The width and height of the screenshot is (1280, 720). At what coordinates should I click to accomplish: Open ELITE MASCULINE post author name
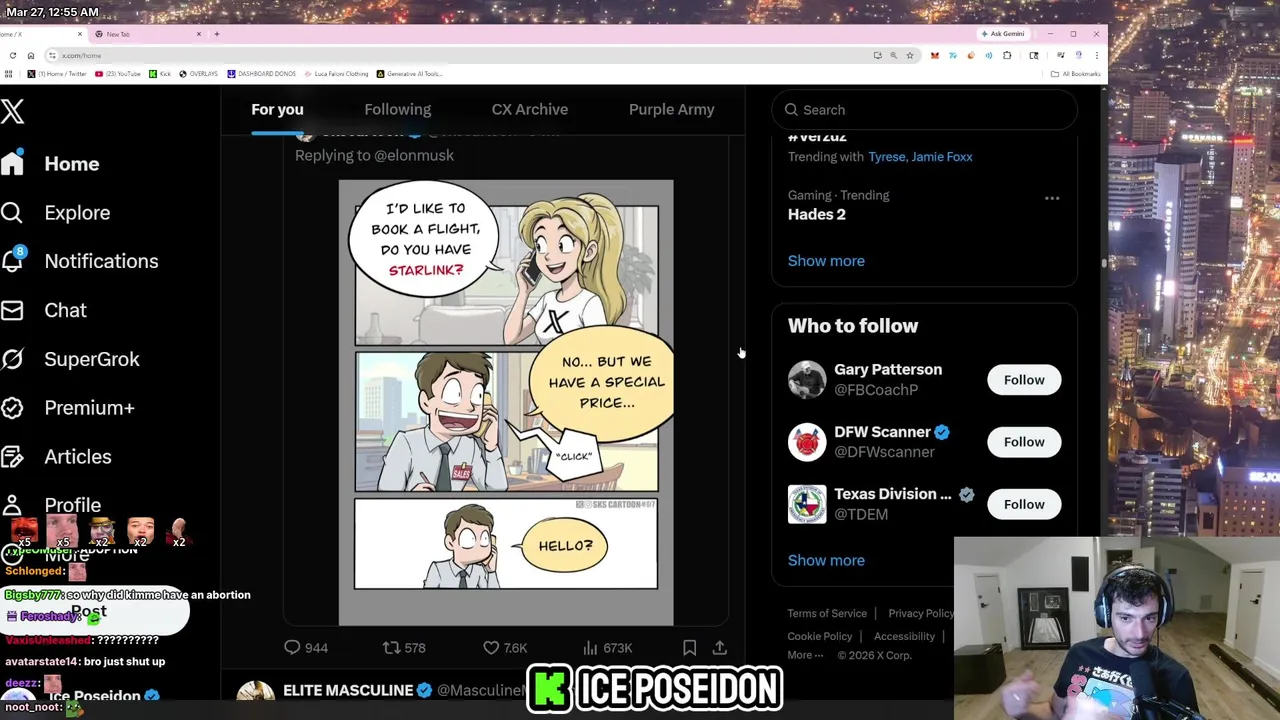coord(348,690)
